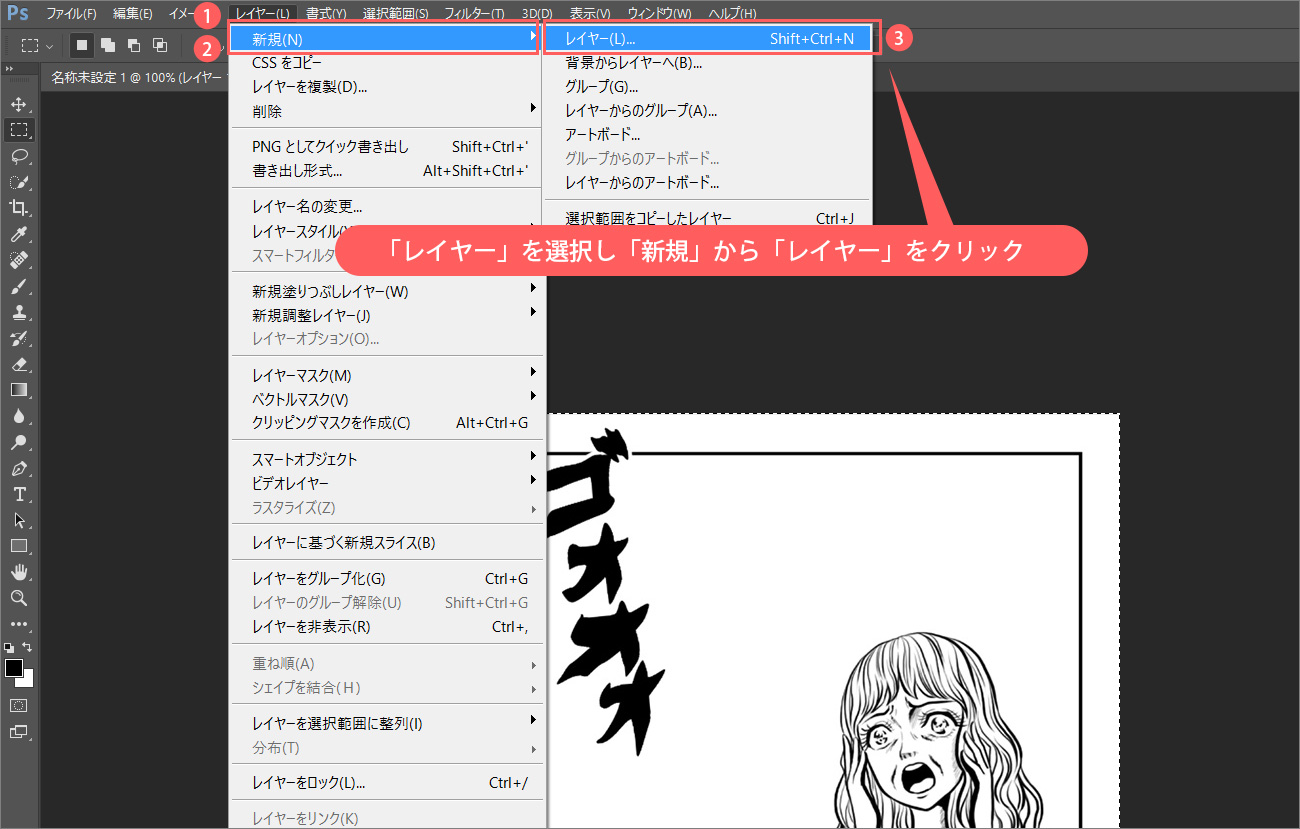Expand the ベクトルマスク(V) submenu
Viewport: 1300px width, 829px height.
(x=385, y=399)
